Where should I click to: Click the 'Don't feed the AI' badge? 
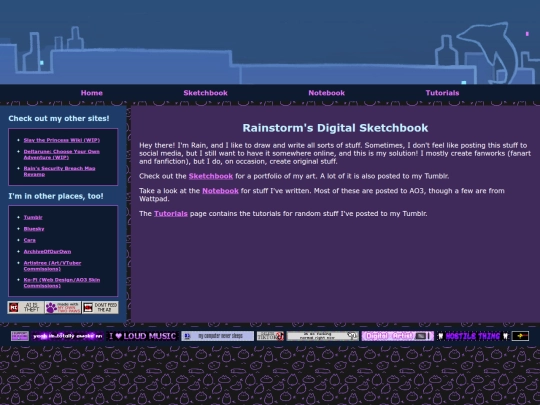[100, 308]
